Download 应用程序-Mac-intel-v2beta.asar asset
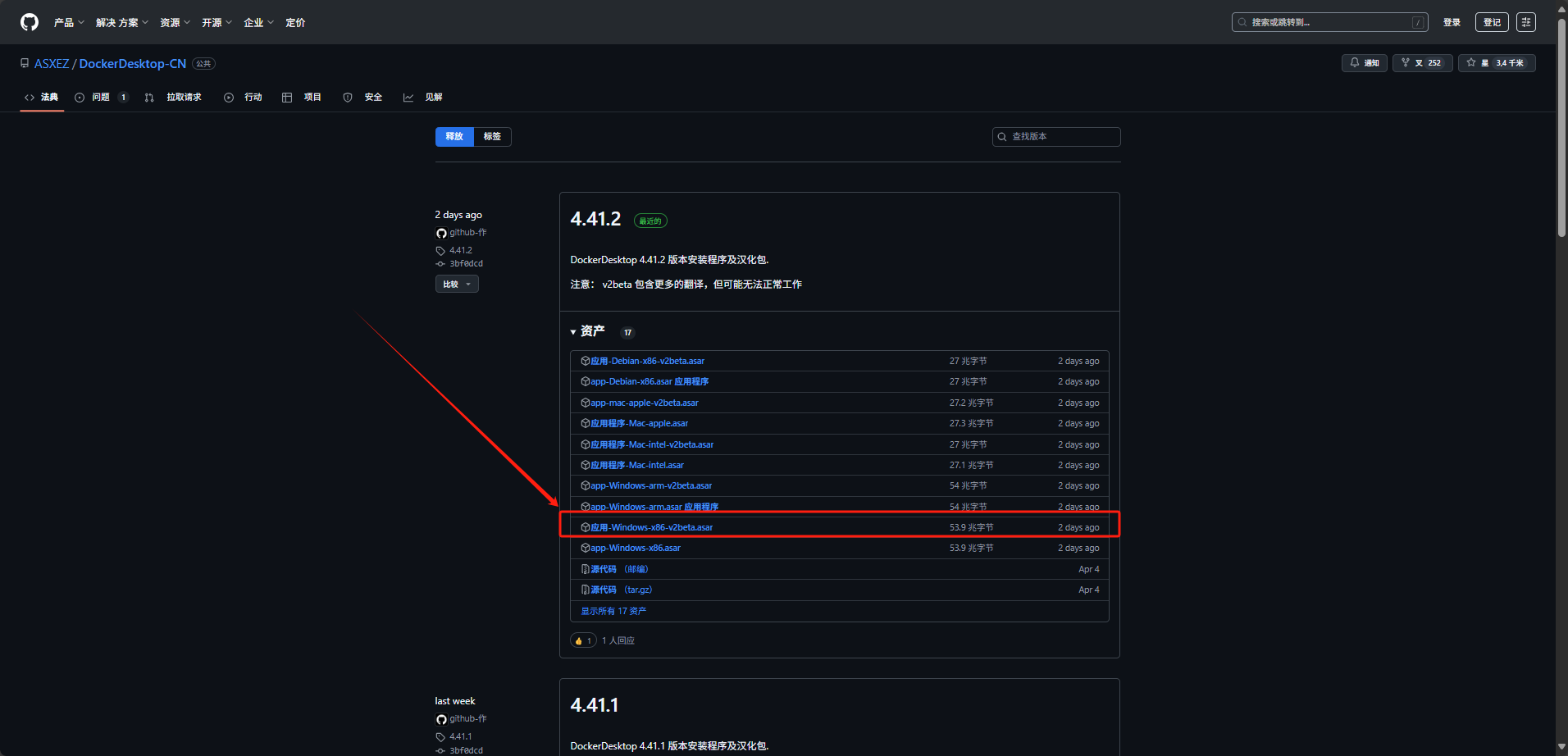 click(652, 444)
